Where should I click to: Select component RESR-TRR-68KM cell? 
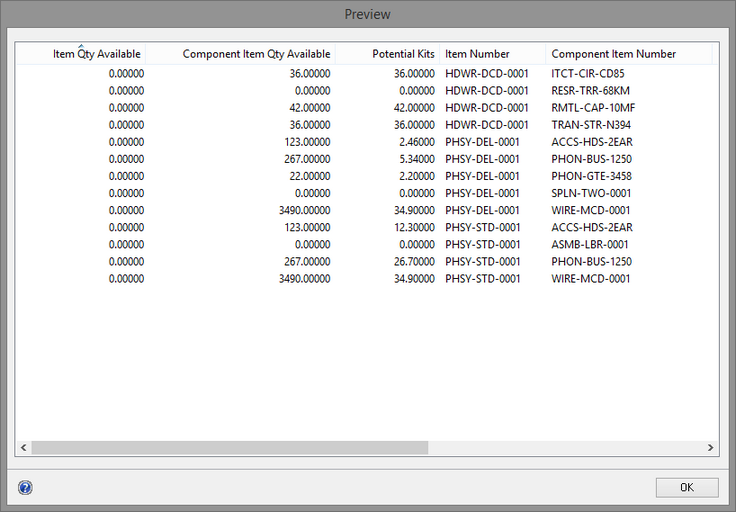(590, 91)
